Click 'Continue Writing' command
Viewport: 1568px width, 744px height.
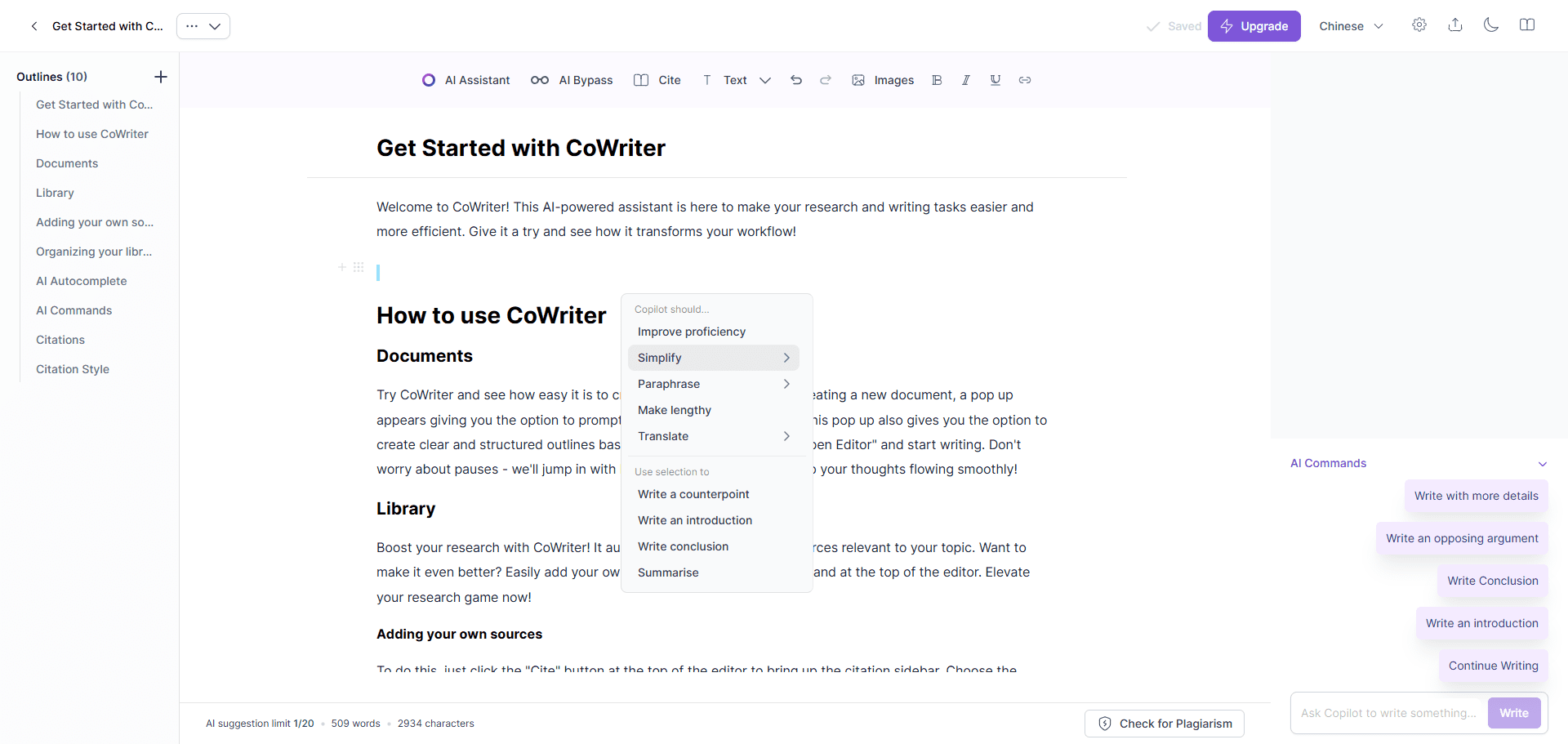[1493, 666]
